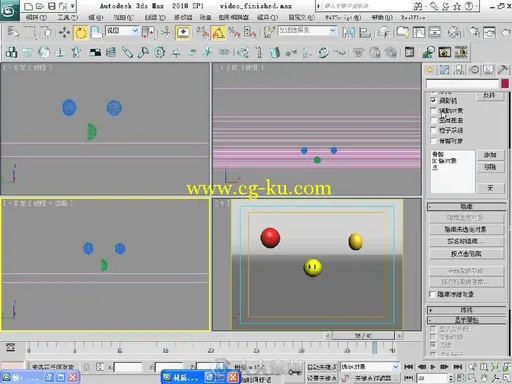Click the Help question mark icon

(469, 6)
